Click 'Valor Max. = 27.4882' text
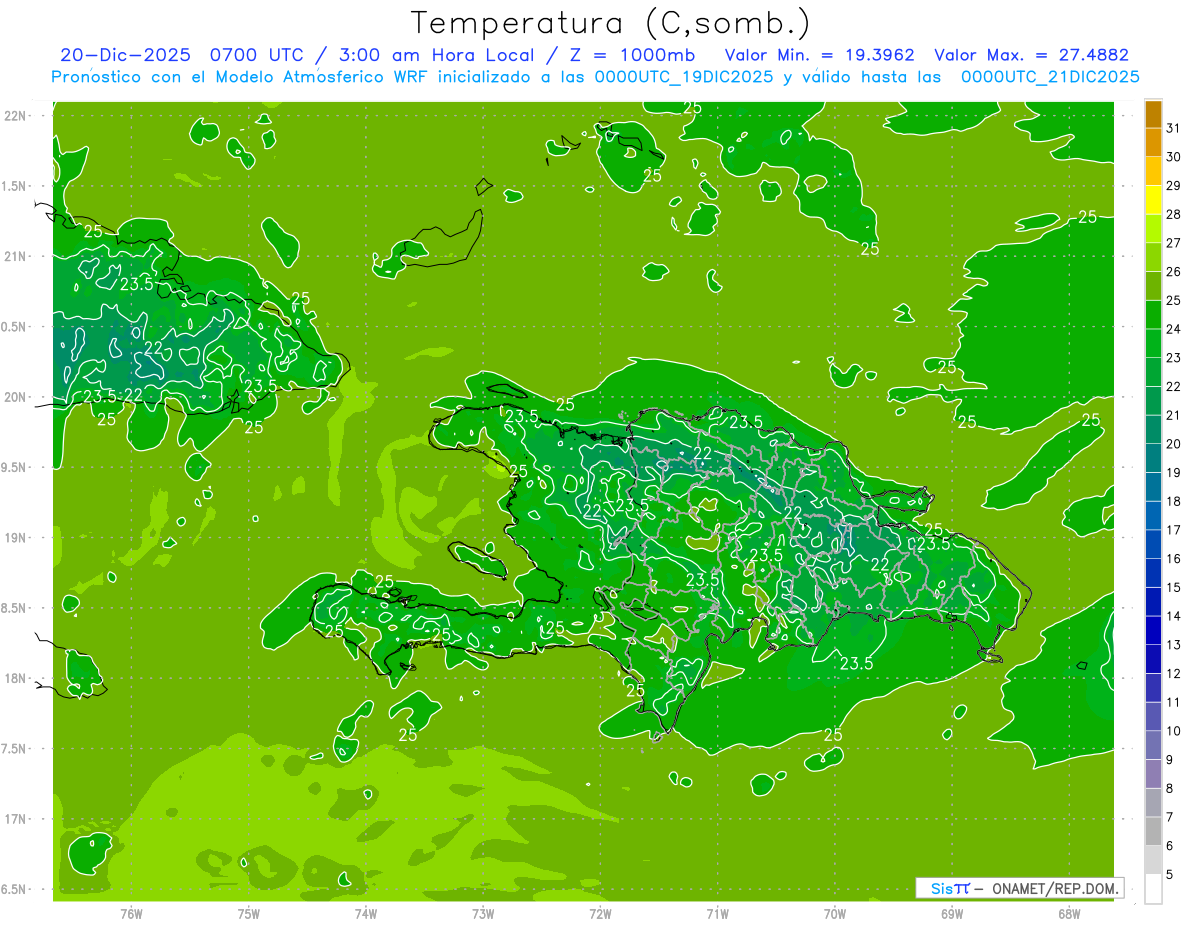 [x=1031, y=55]
